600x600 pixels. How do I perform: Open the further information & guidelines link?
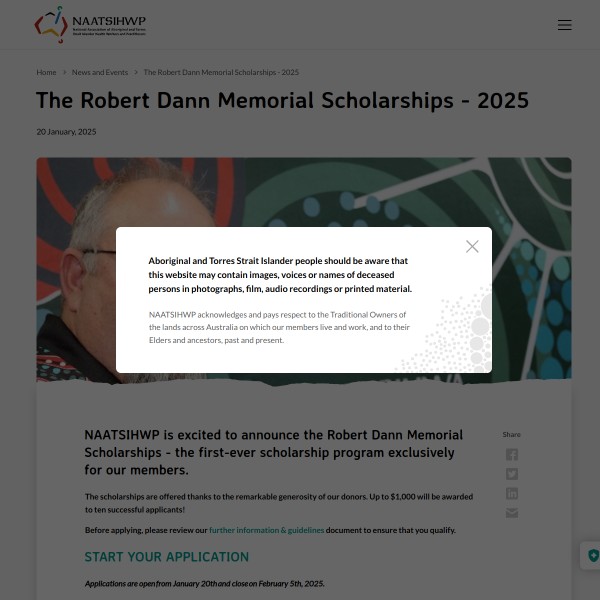click(266, 530)
